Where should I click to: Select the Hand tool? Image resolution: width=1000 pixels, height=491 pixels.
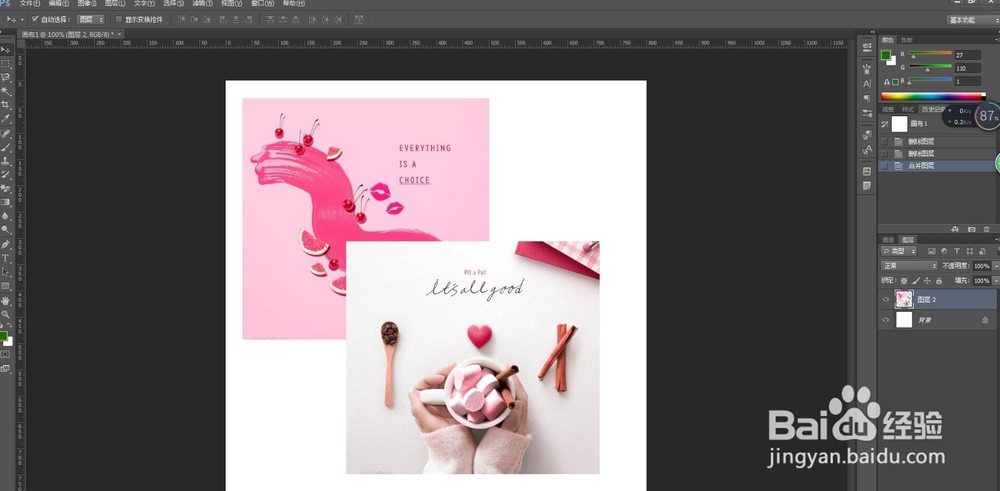5,300
